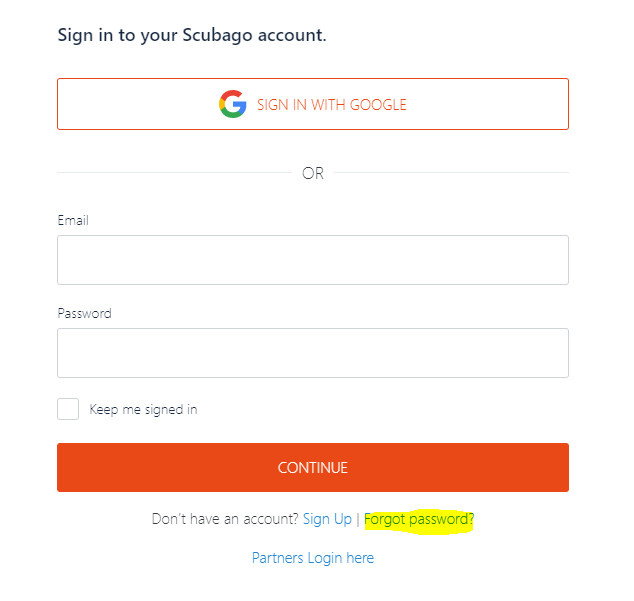Click the Password field label

tap(85, 313)
